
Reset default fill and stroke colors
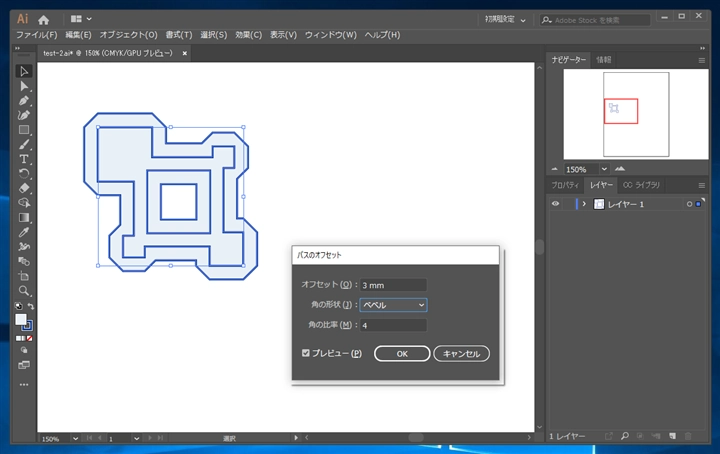[x=18, y=306]
